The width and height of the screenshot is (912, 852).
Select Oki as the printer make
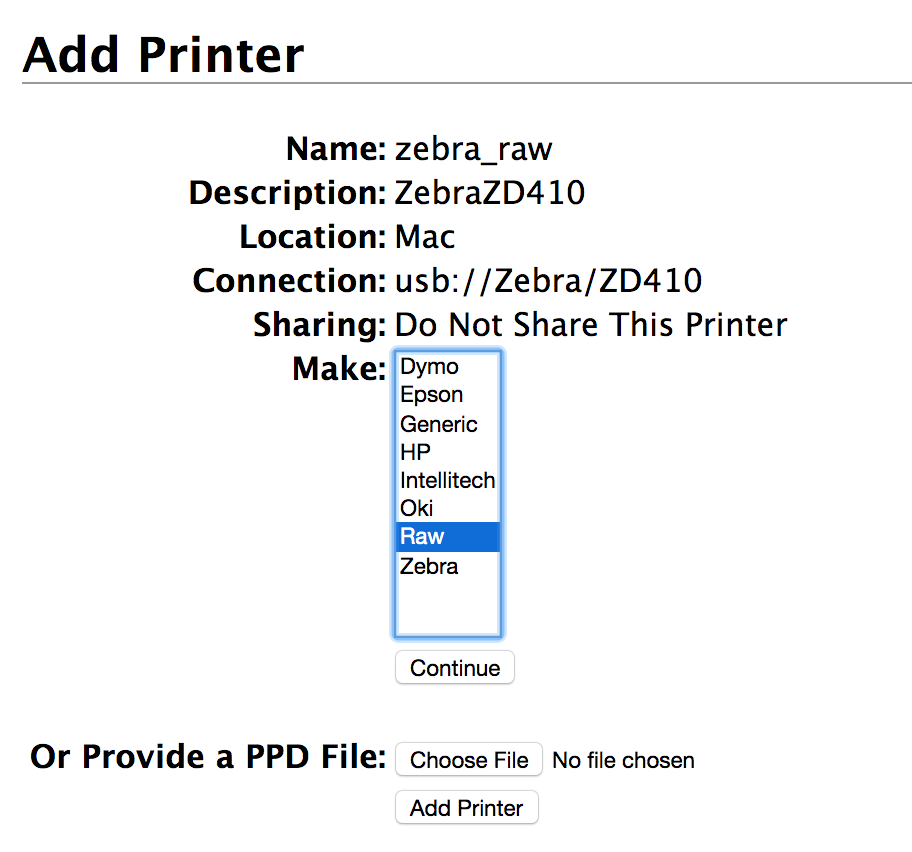[x=416, y=508]
